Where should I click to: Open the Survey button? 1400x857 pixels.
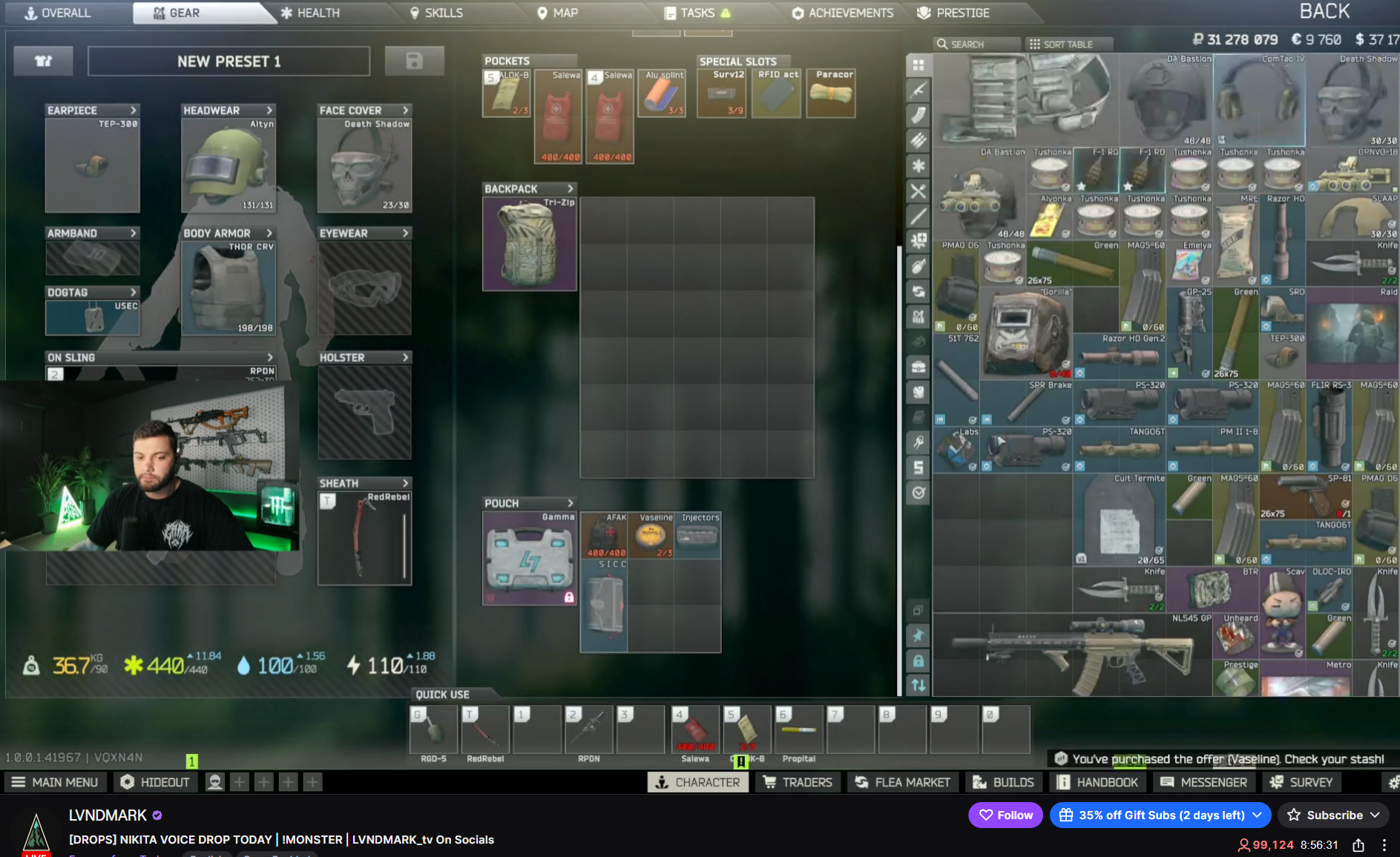pos(1301,782)
